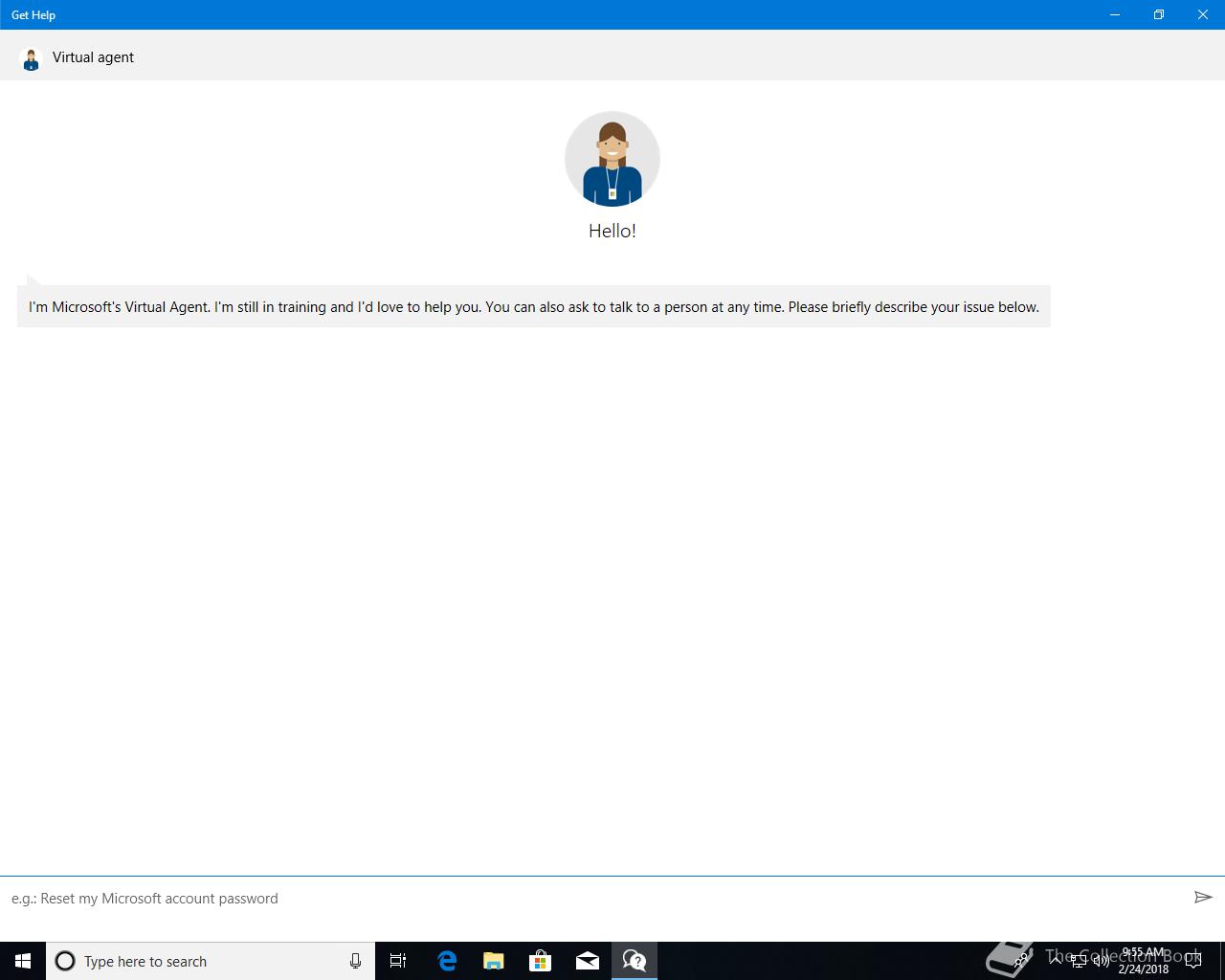
Task: Open the network status tray icon
Action: click(x=1078, y=961)
